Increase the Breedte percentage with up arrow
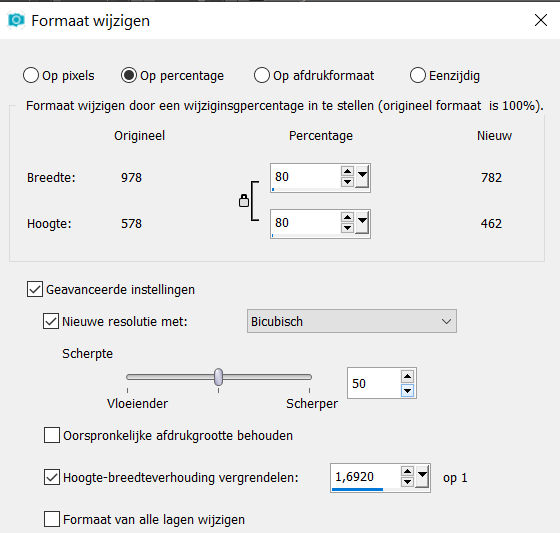This screenshot has width=560, height=533. click(x=347, y=171)
